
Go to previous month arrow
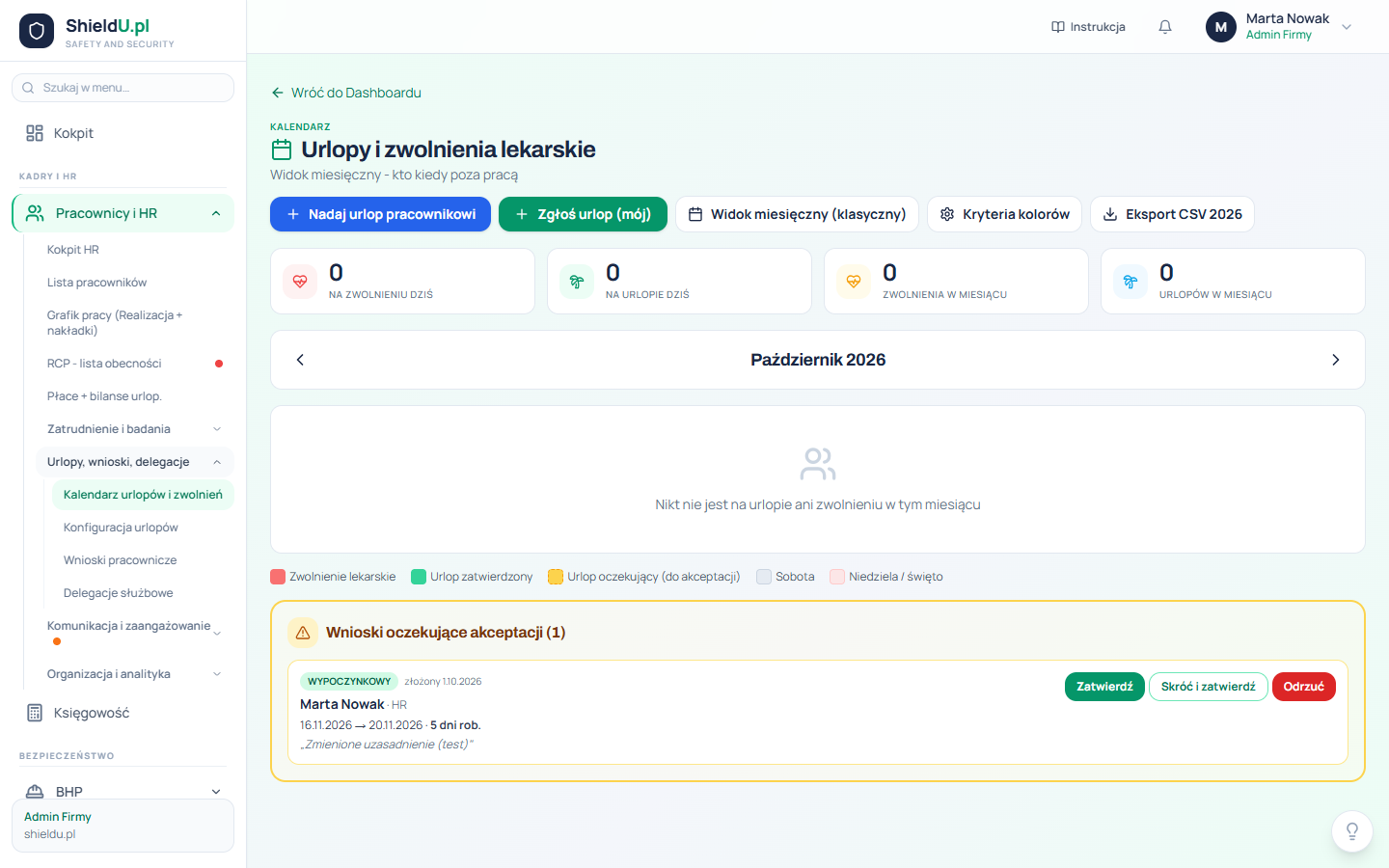[300, 360]
